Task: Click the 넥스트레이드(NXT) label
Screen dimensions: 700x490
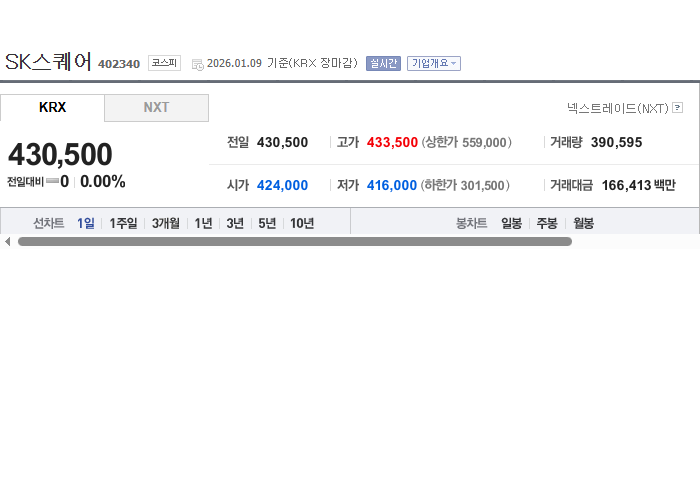Action: tap(618, 108)
